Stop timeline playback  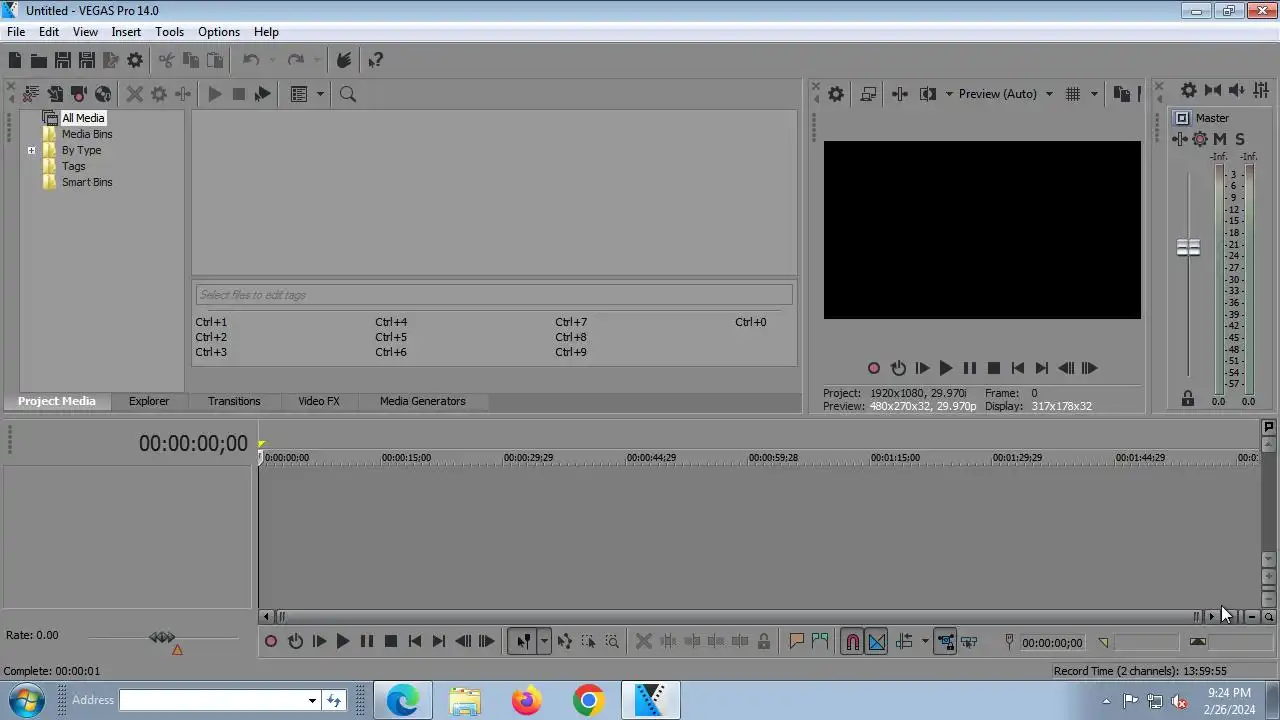(391, 642)
